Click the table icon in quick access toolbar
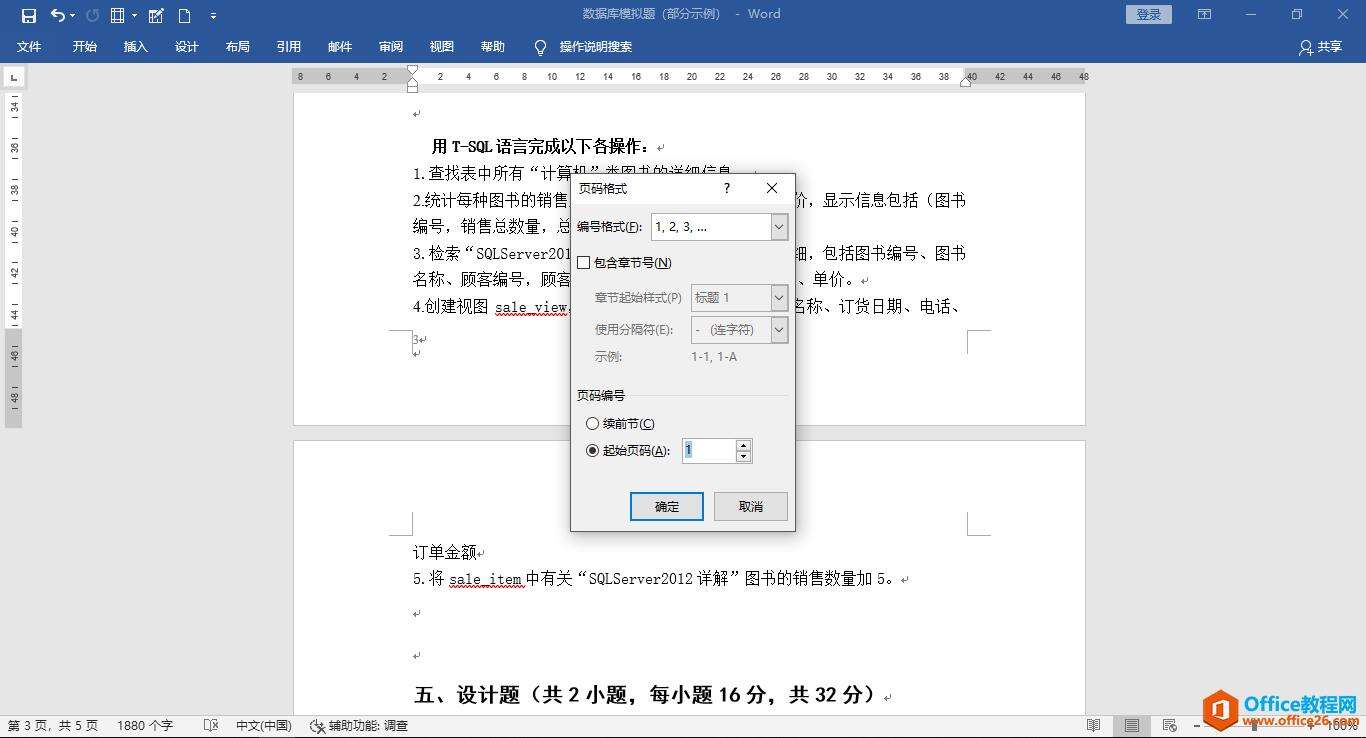1366x738 pixels. (118, 15)
